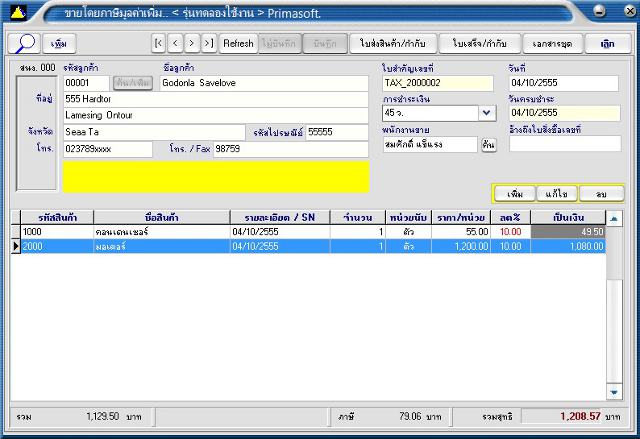Click the yellow note area under phone field
640x439 pixels.
tap(215, 176)
